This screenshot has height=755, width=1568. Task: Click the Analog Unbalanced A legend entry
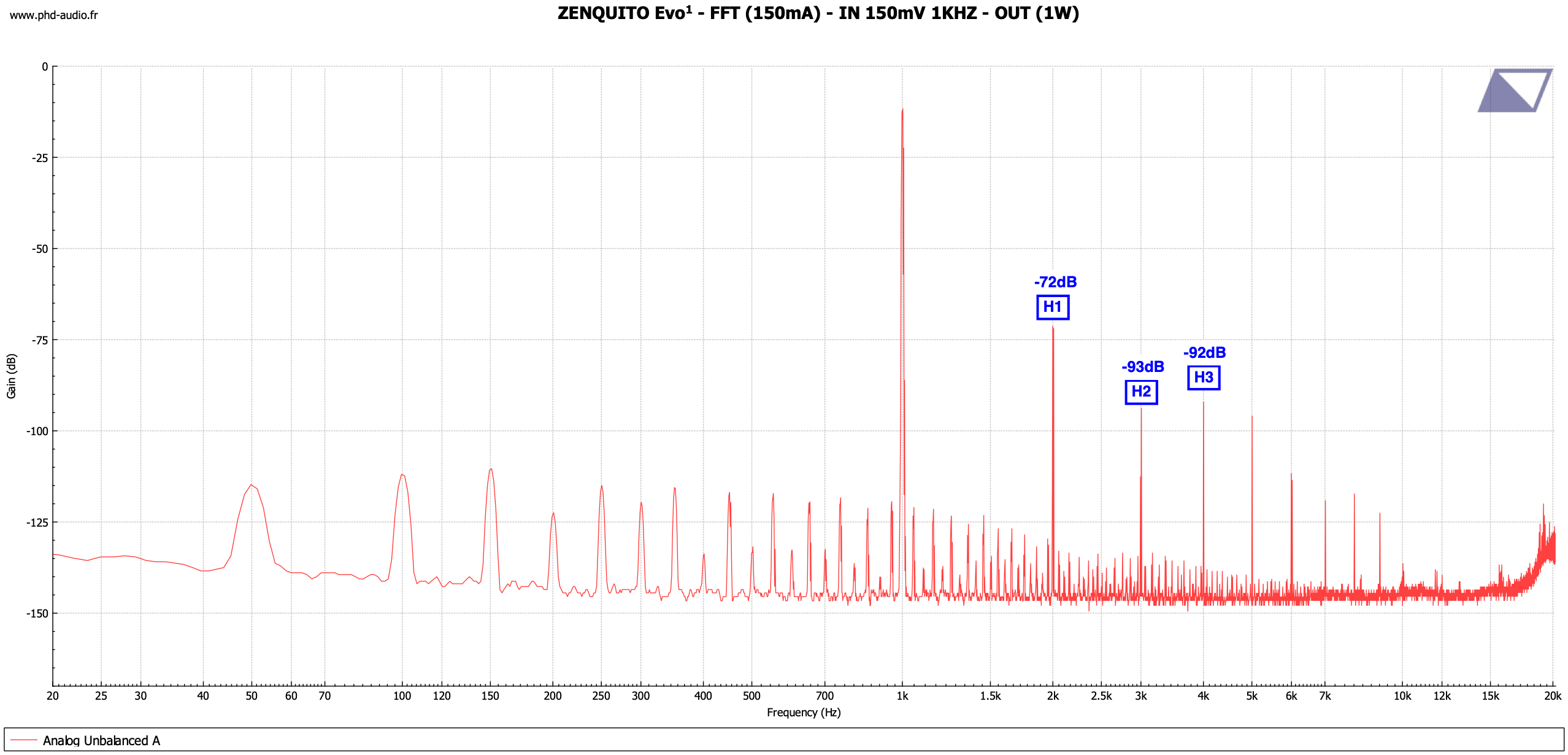pyautogui.click(x=101, y=740)
